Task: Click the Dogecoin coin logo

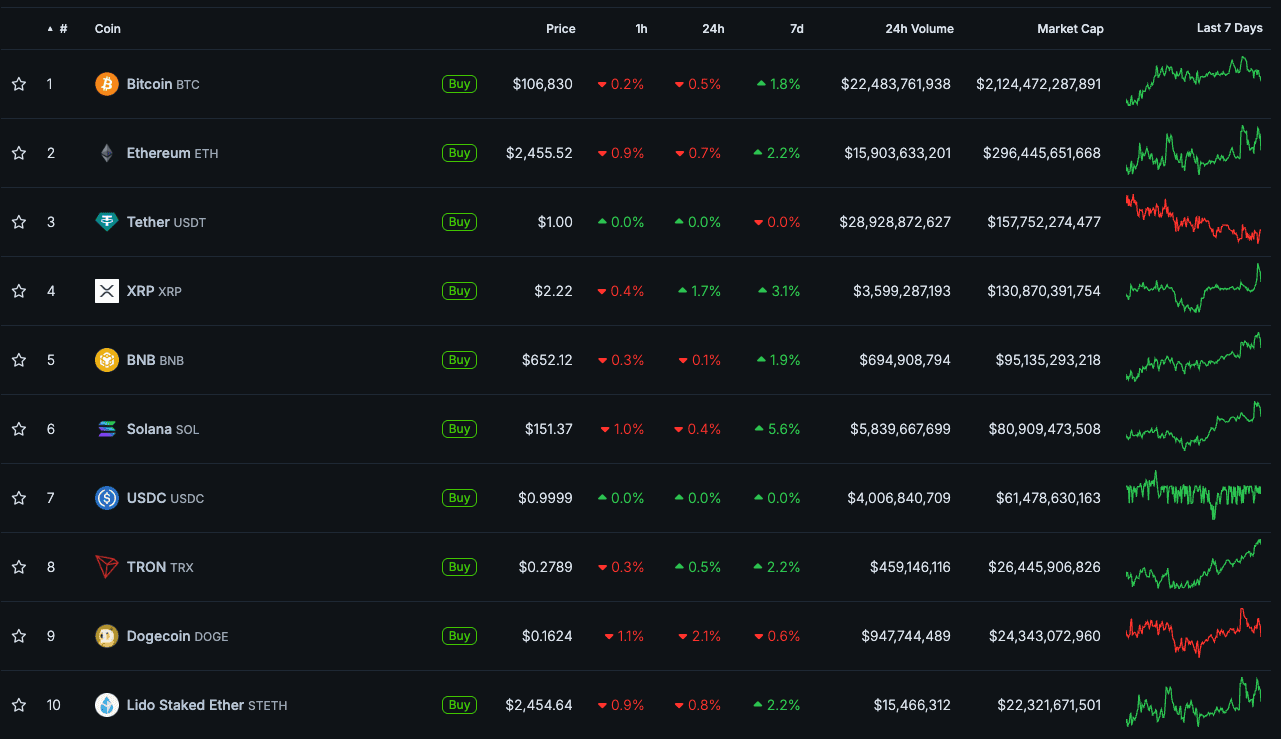Action: 107,636
